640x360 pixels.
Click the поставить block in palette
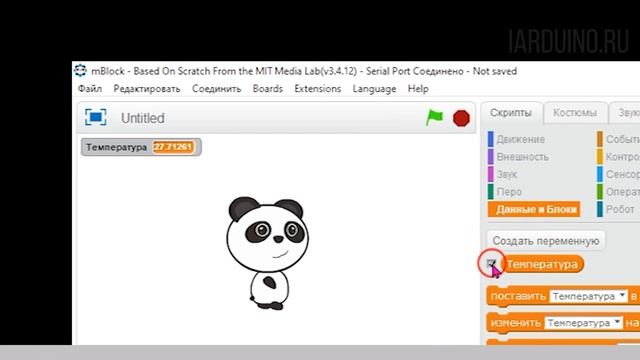pyautogui.click(x=518, y=296)
